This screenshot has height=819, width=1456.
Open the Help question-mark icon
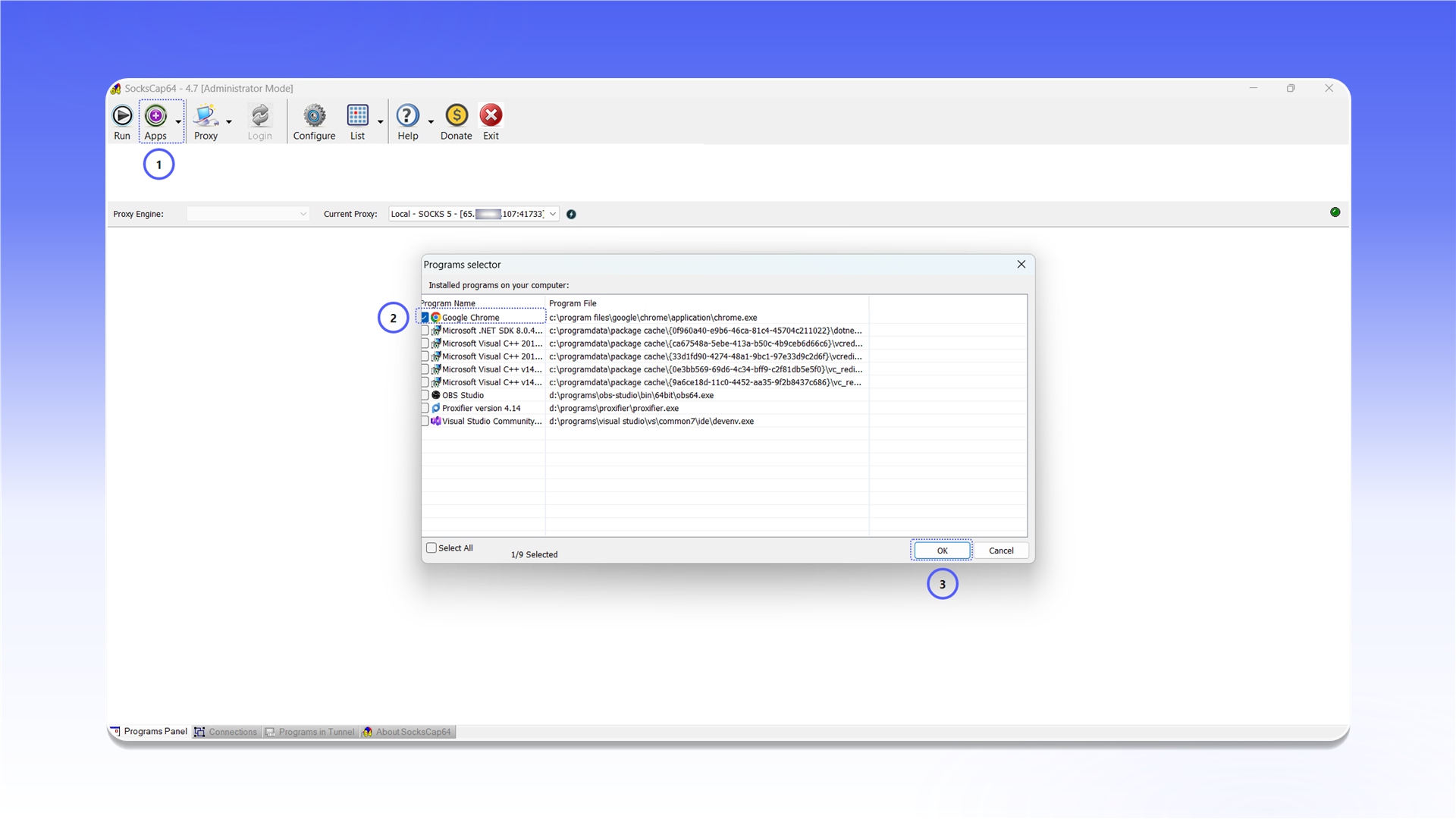pyautogui.click(x=407, y=115)
